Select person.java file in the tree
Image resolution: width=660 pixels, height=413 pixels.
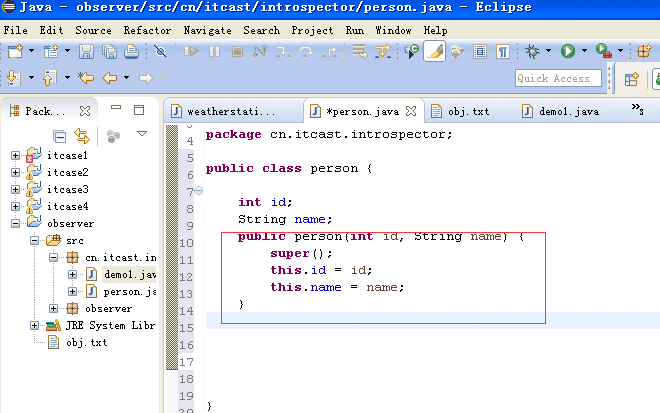tap(128, 291)
